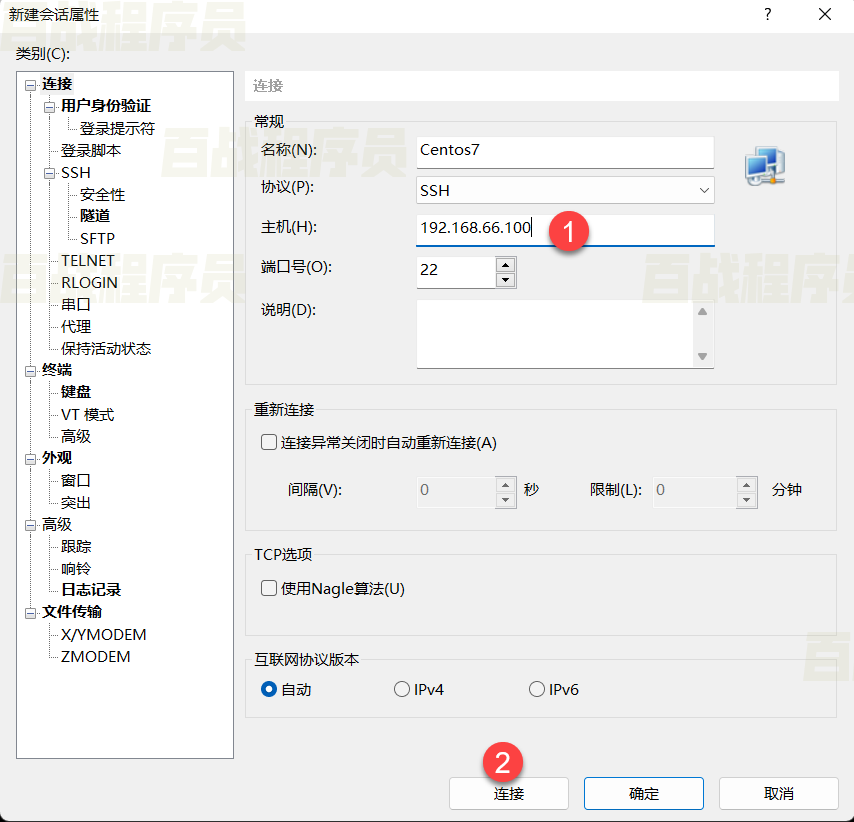
Task: Select 隧道 under SSH
Action: [x=95, y=216]
